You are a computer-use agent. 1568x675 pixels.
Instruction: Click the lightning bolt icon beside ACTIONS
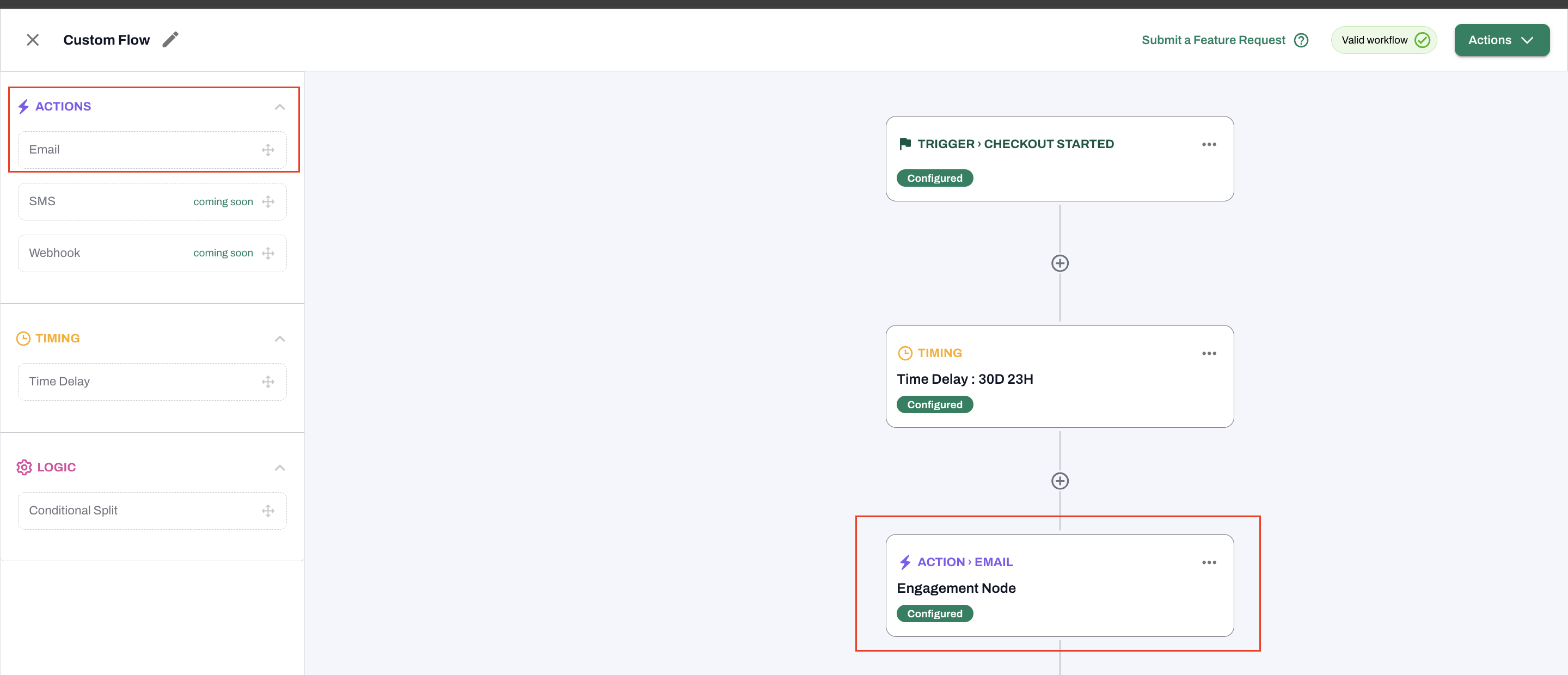click(23, 107)
